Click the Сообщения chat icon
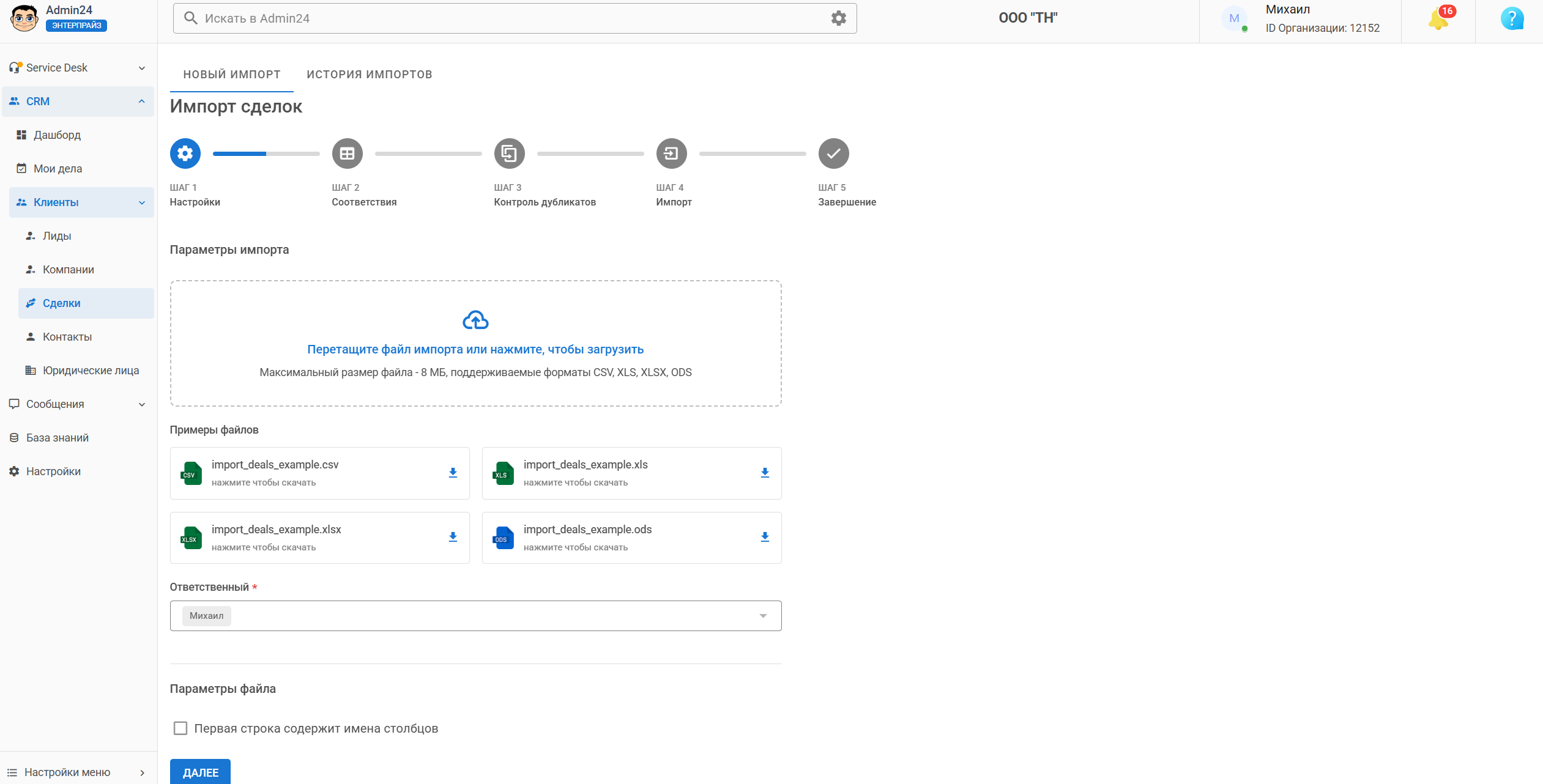The image size is (1543, 784). click(14, 404)
